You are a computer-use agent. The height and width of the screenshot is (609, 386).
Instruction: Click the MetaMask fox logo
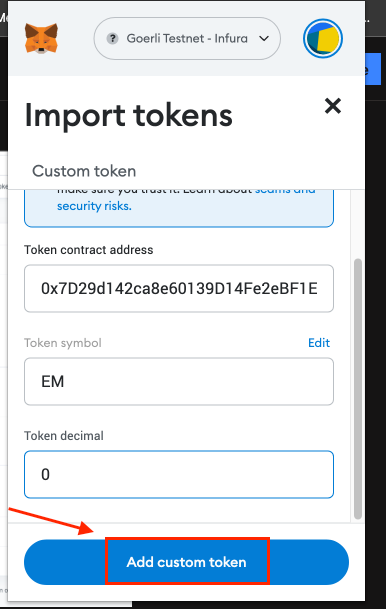pyautogui.click(x=41, y=38)
